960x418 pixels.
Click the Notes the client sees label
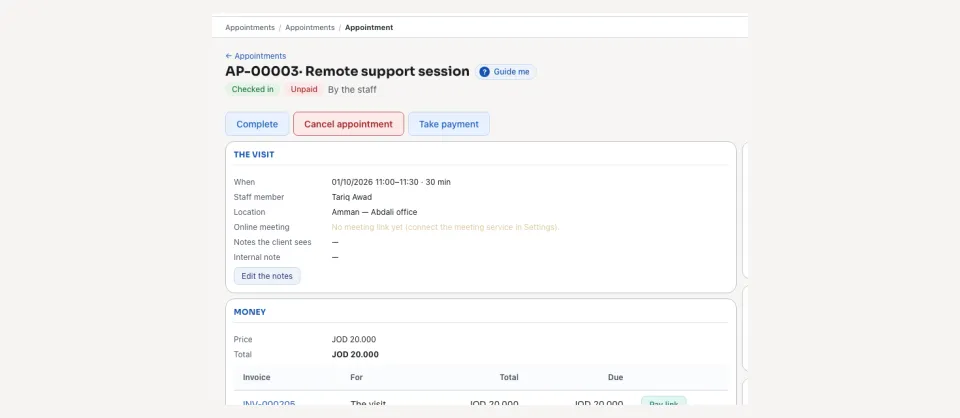[272, 242]
